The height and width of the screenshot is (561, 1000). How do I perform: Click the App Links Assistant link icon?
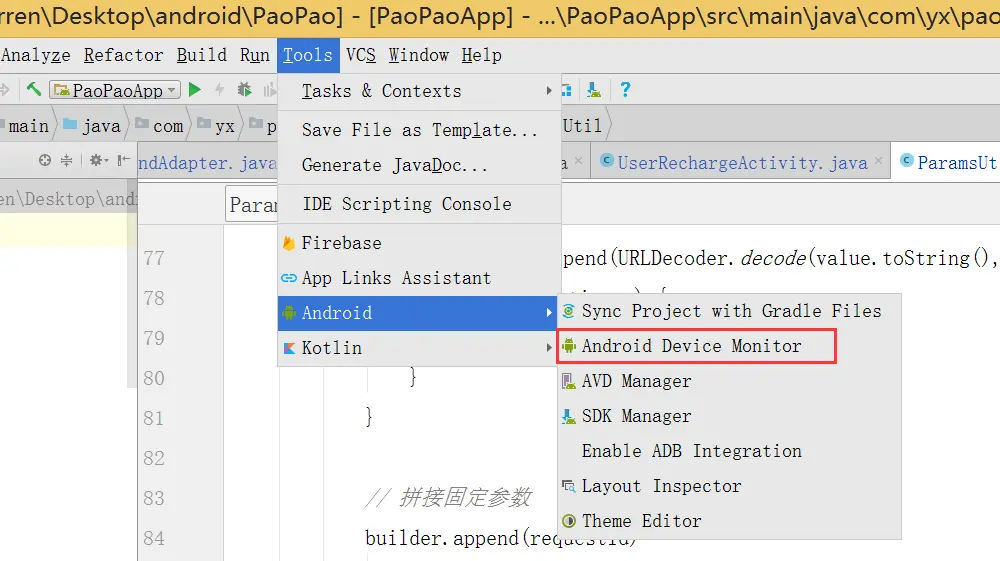pyautogui.click(x=289, y=278)
